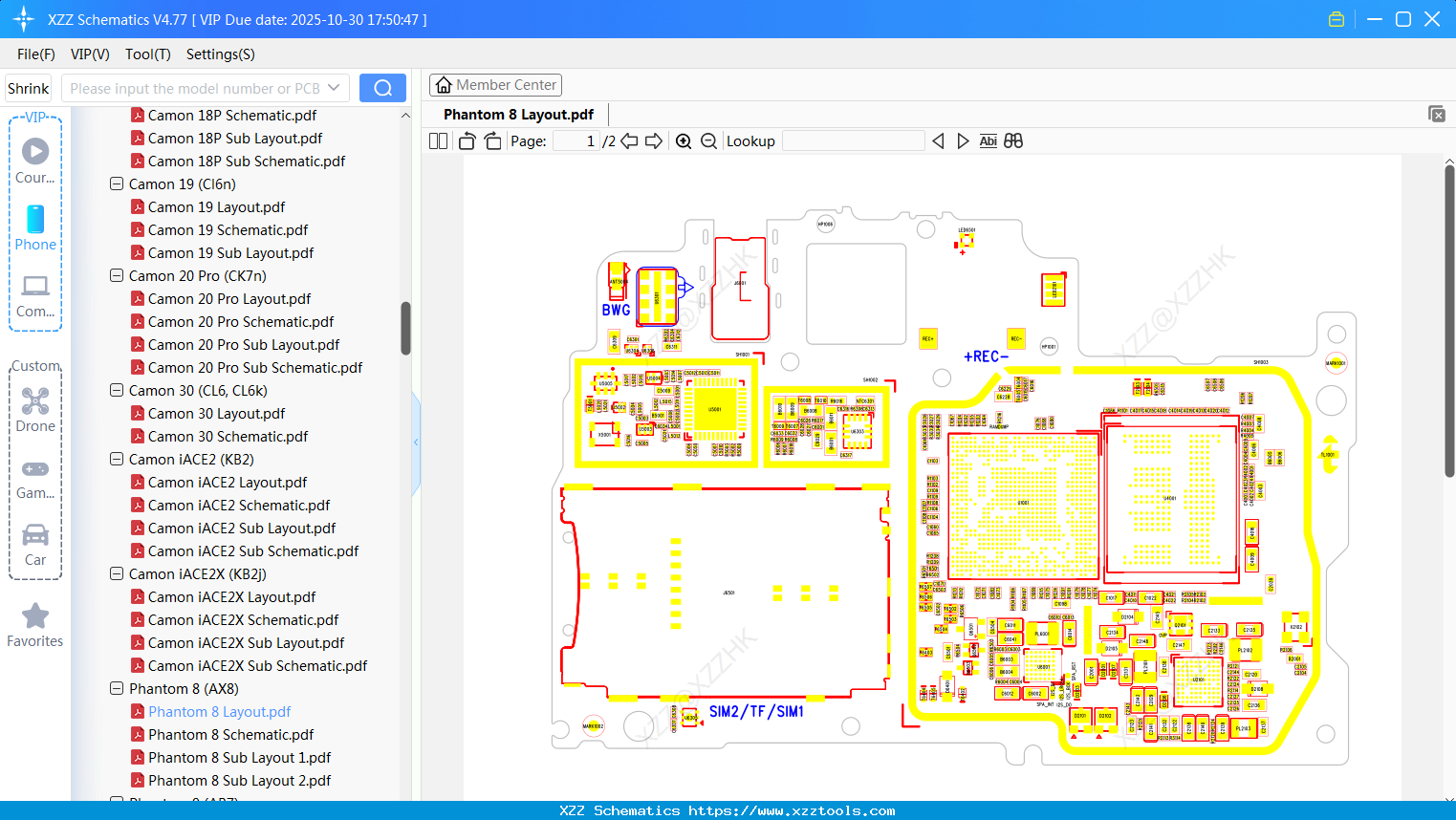This screenshot has width=1456, height=820.
Task: Click the file tree scrollbar thumb
Action: 405,329
